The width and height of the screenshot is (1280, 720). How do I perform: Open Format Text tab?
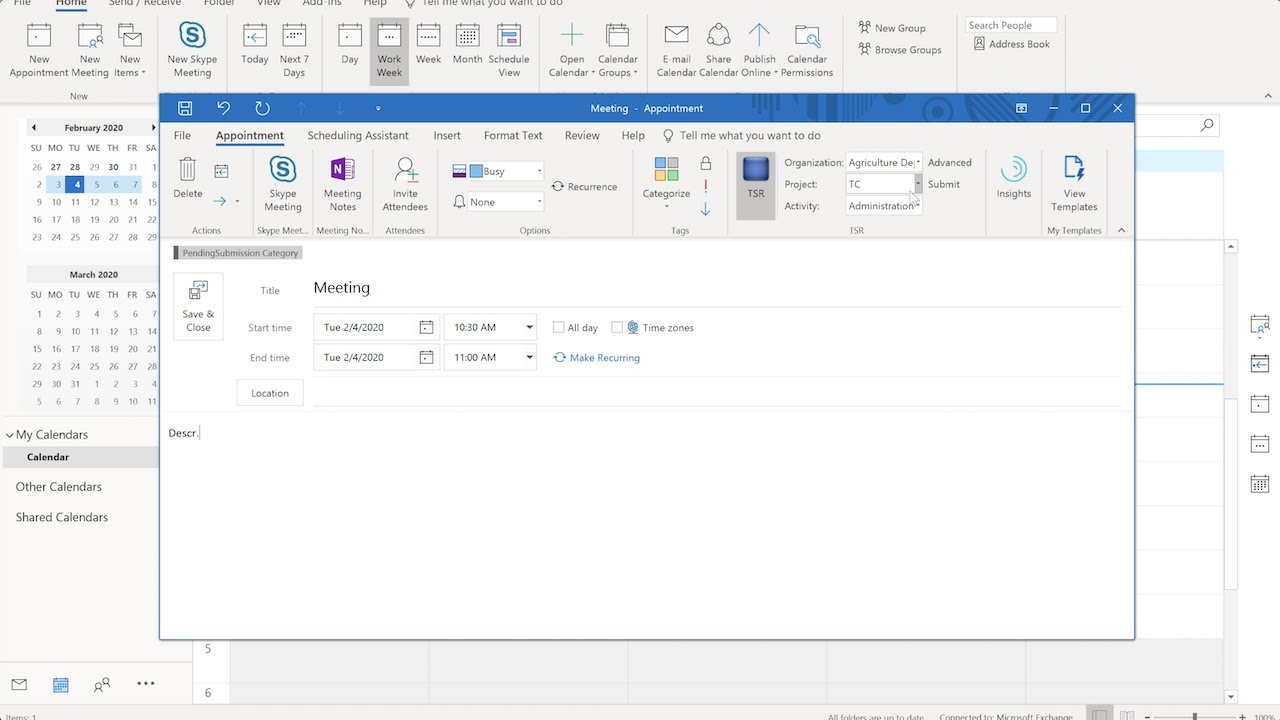[513, 136]
